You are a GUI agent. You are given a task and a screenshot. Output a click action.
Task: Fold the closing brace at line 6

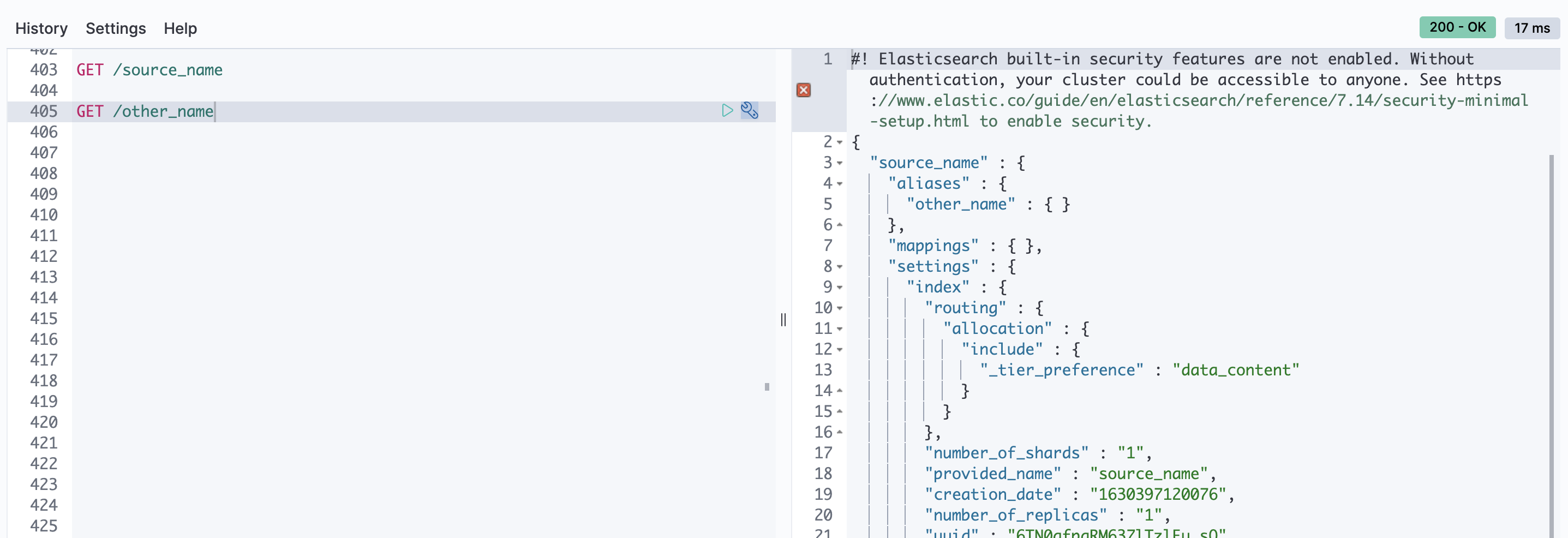point(840,225)
